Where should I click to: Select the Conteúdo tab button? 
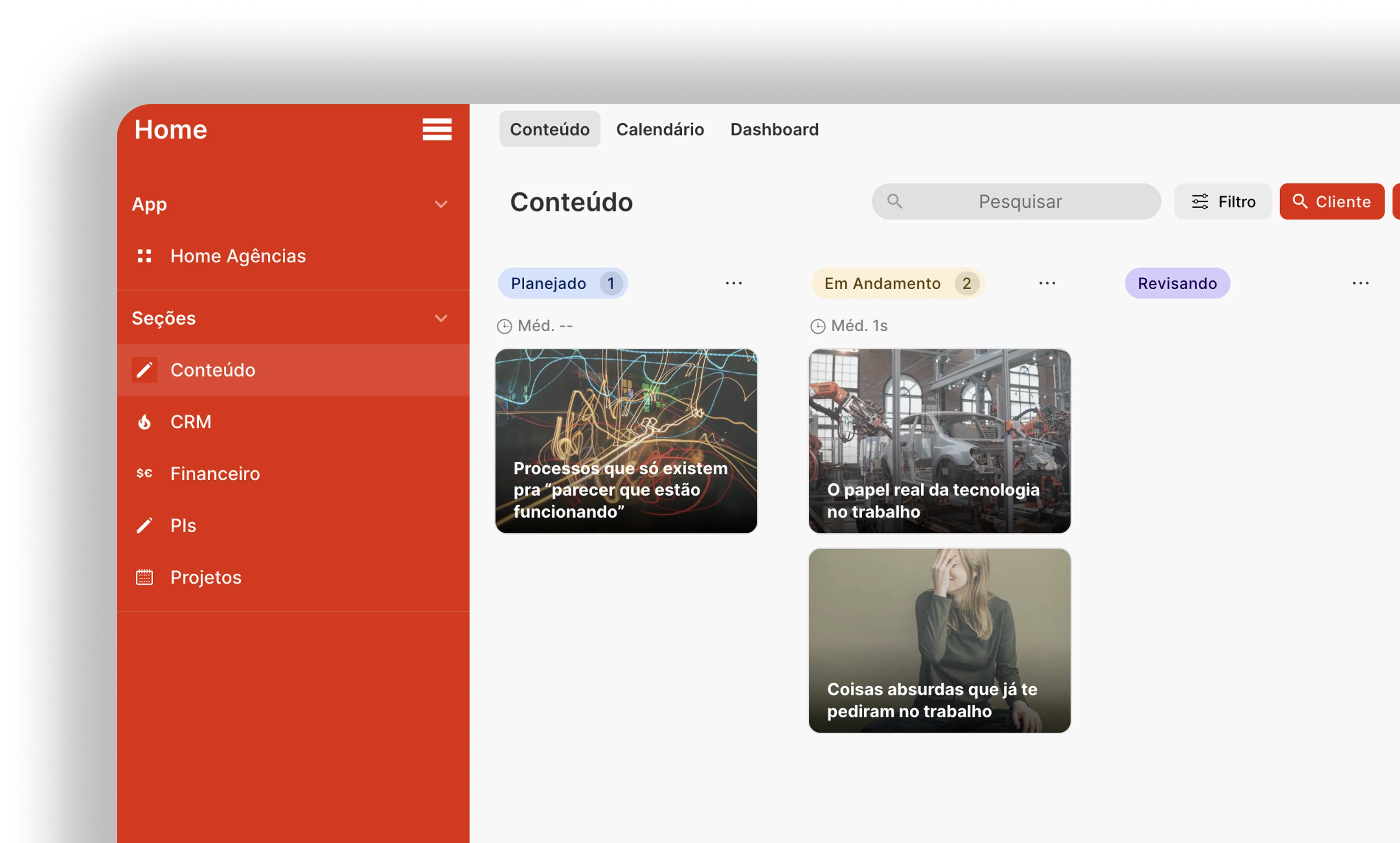[x=549, y=129]
